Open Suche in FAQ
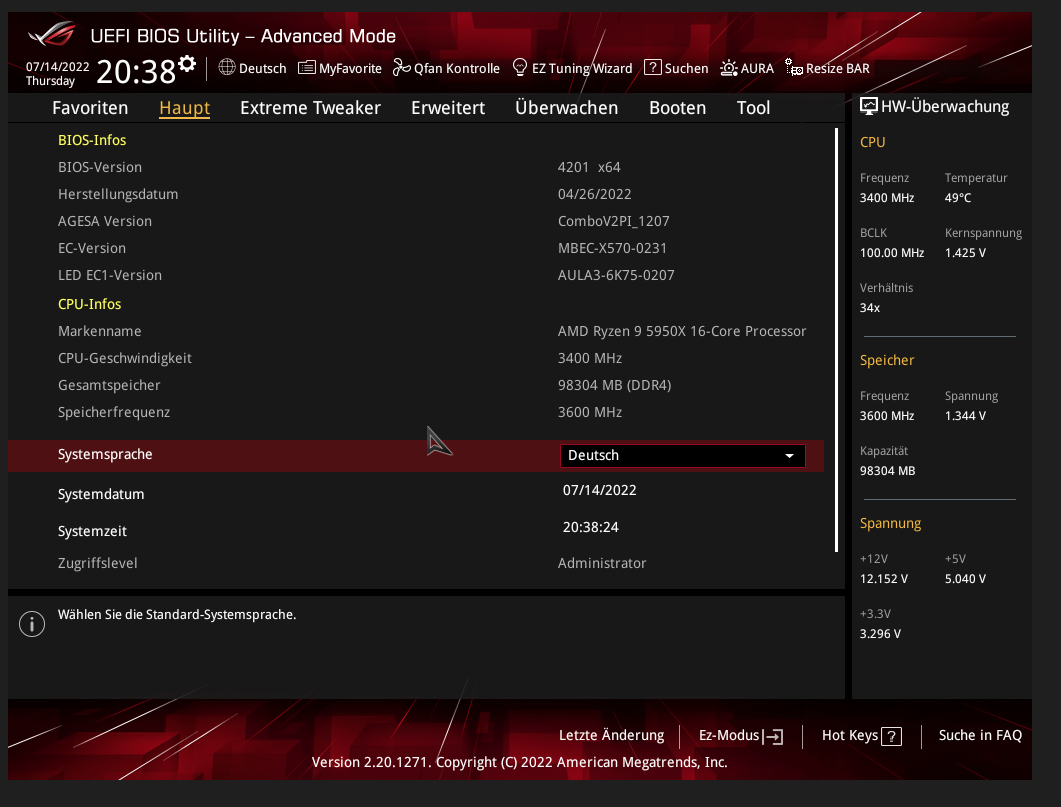Viewport: 1061px width, 807px height. click(x=980, y=735)
